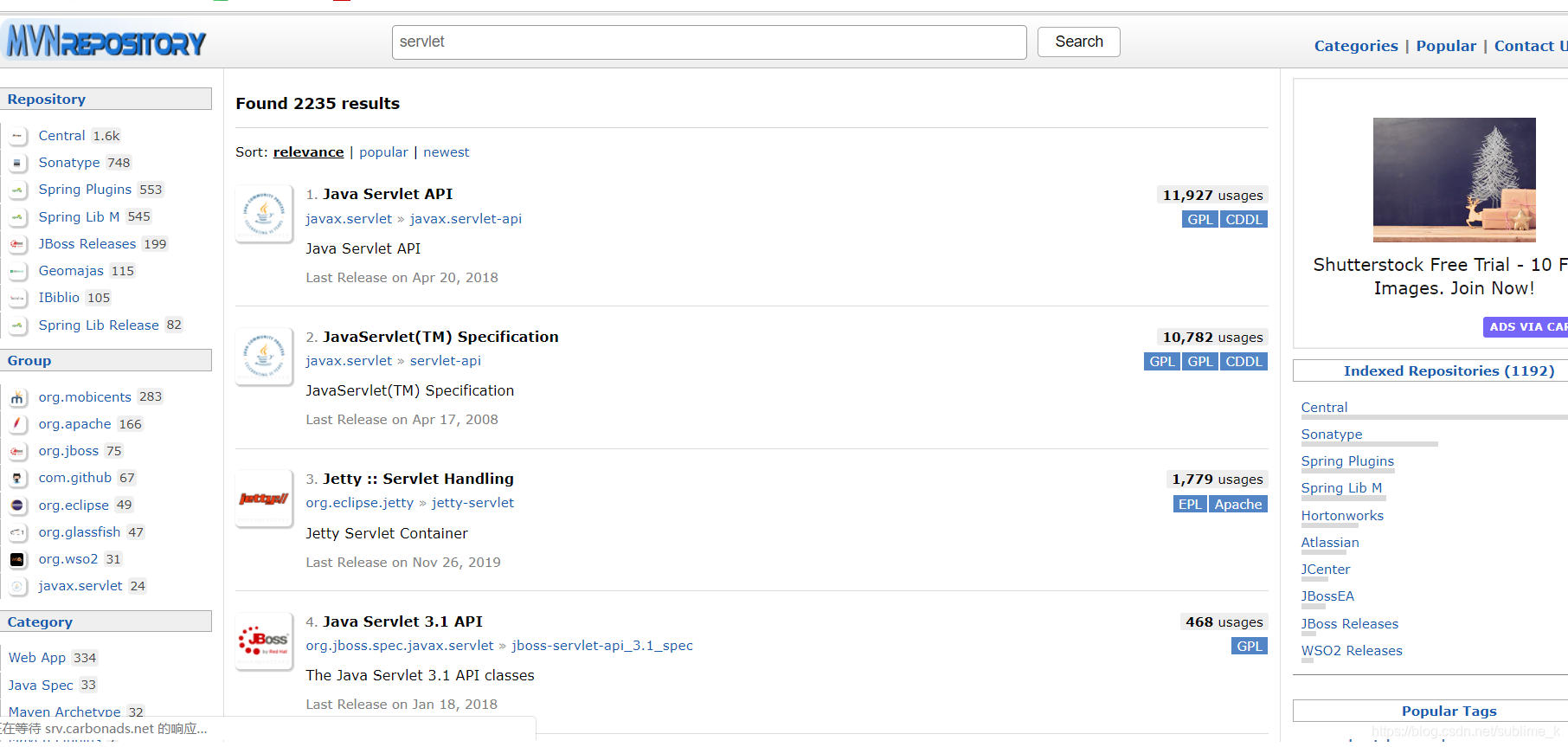Open JavaServlet(TM) Specification result title
The image size is (1568, 747).
click(440, 337)
